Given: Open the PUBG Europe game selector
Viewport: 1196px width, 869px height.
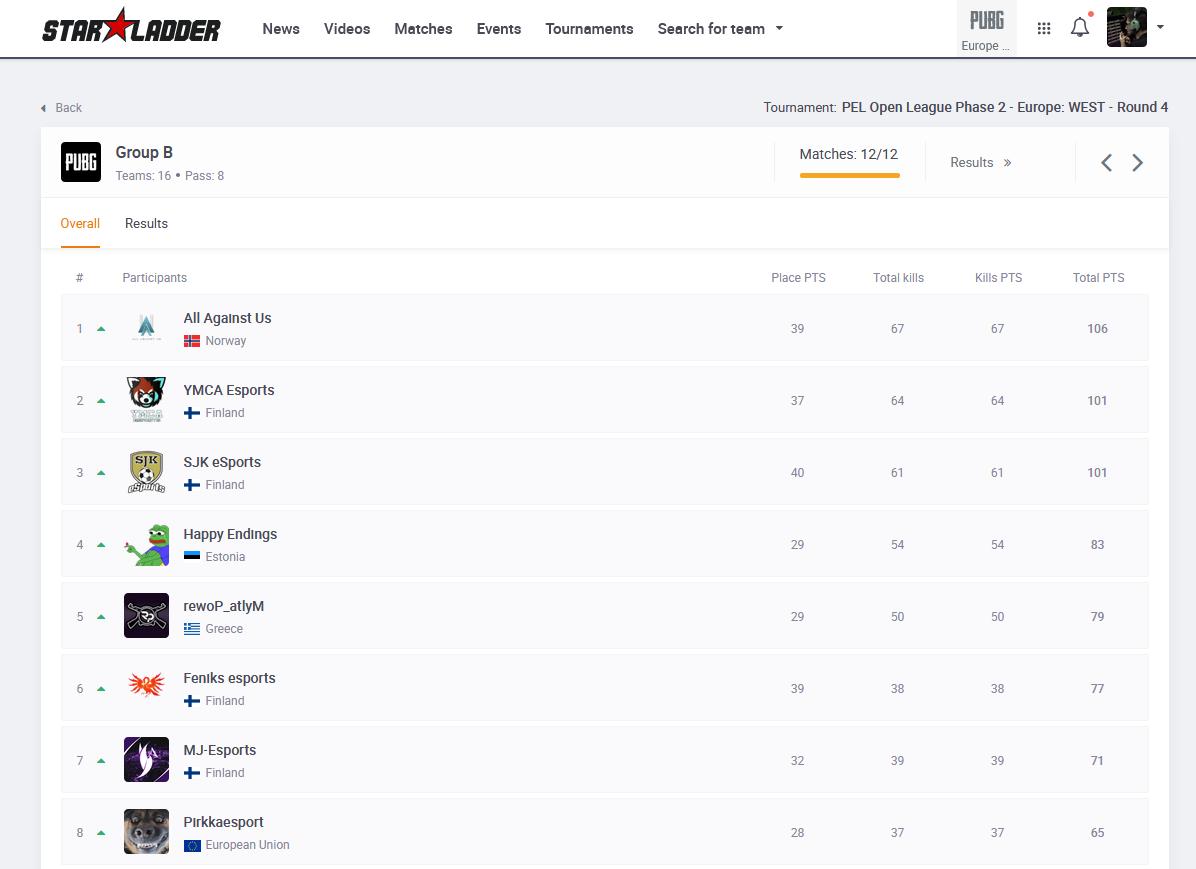Looking at the screenshot, I should point(986,29).
